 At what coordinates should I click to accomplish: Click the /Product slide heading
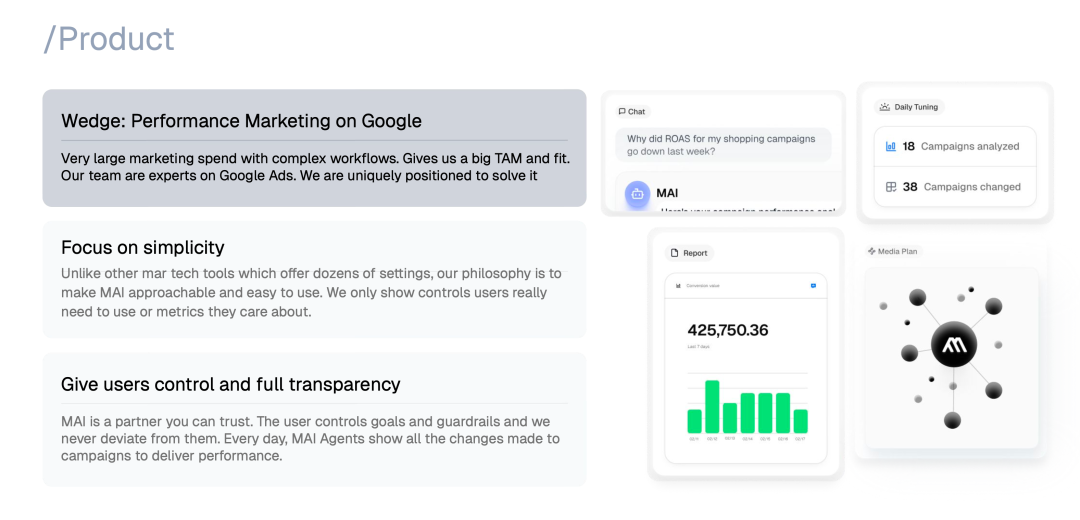tap(109, 39)
